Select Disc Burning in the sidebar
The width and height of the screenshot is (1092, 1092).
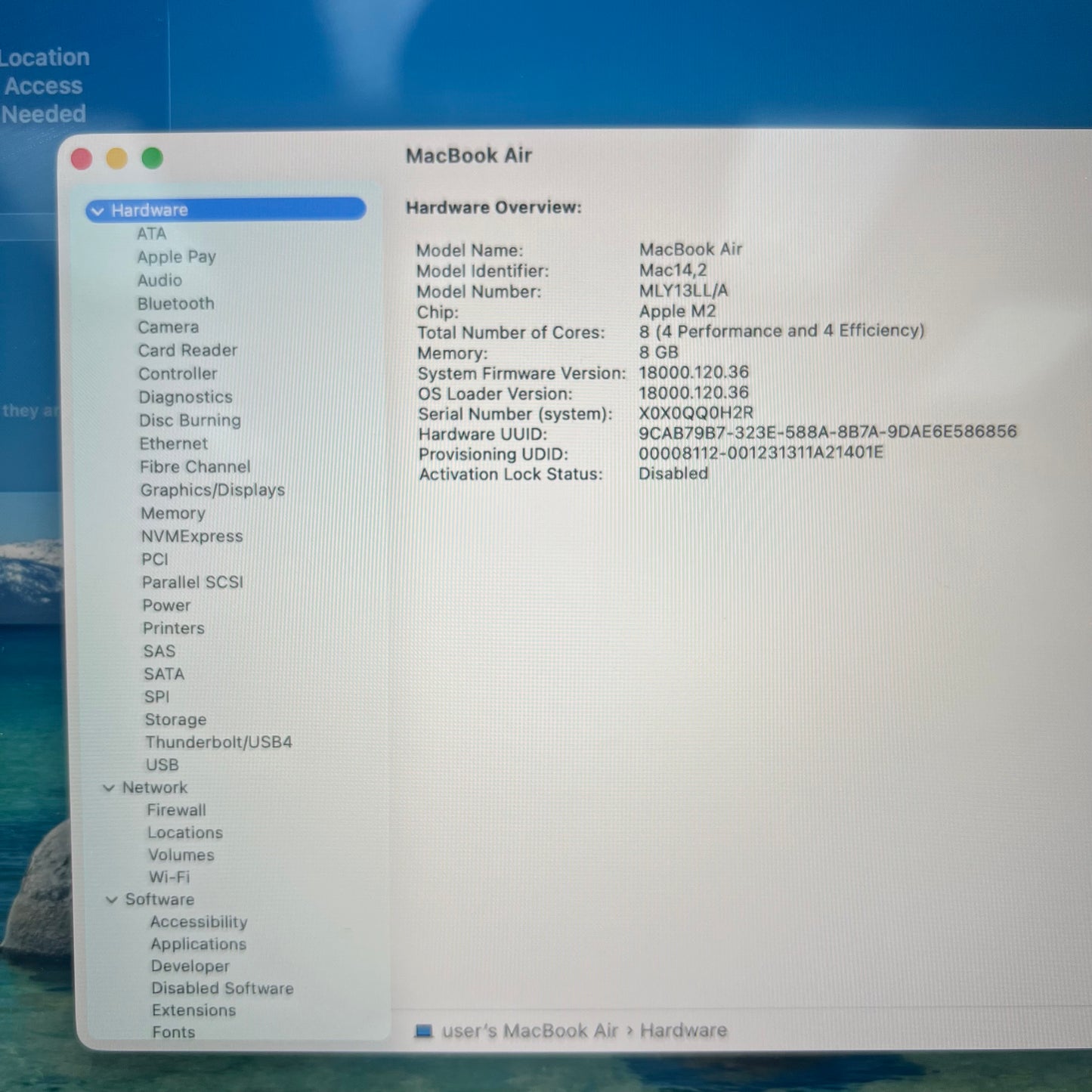coord(190,420)
